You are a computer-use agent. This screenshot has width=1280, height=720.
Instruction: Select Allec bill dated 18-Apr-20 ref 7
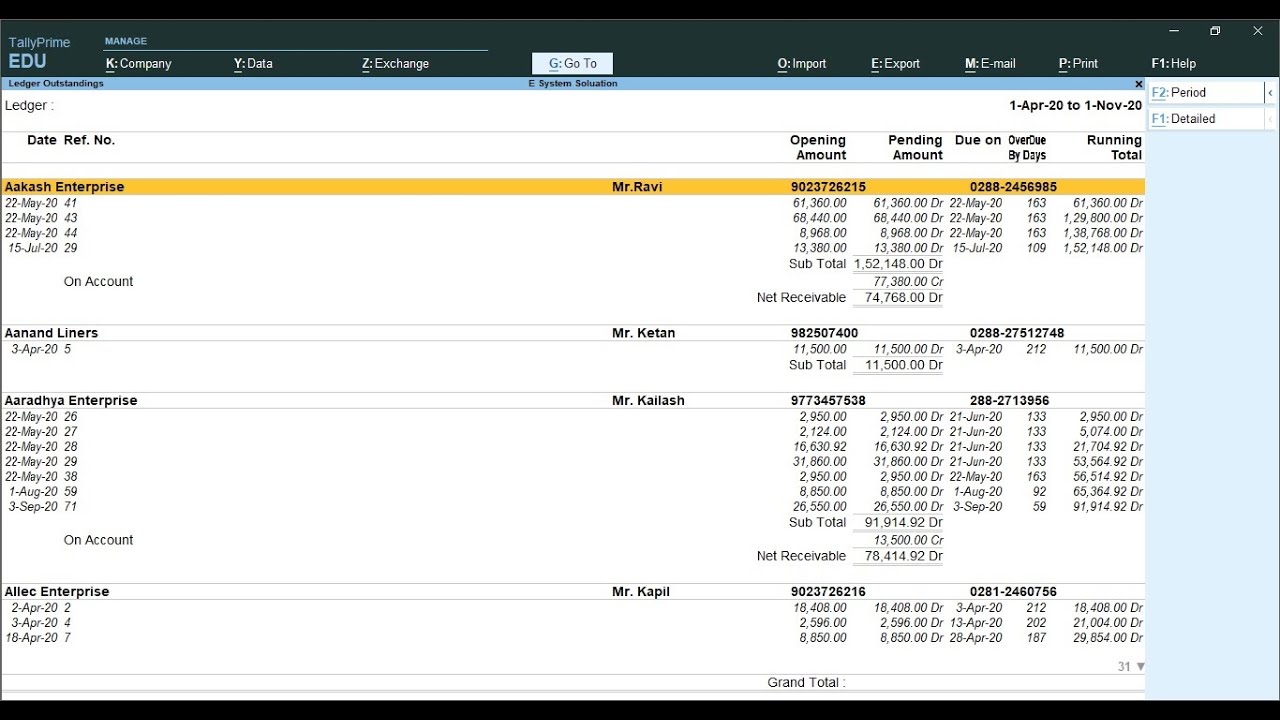click(x=573, y=638)
